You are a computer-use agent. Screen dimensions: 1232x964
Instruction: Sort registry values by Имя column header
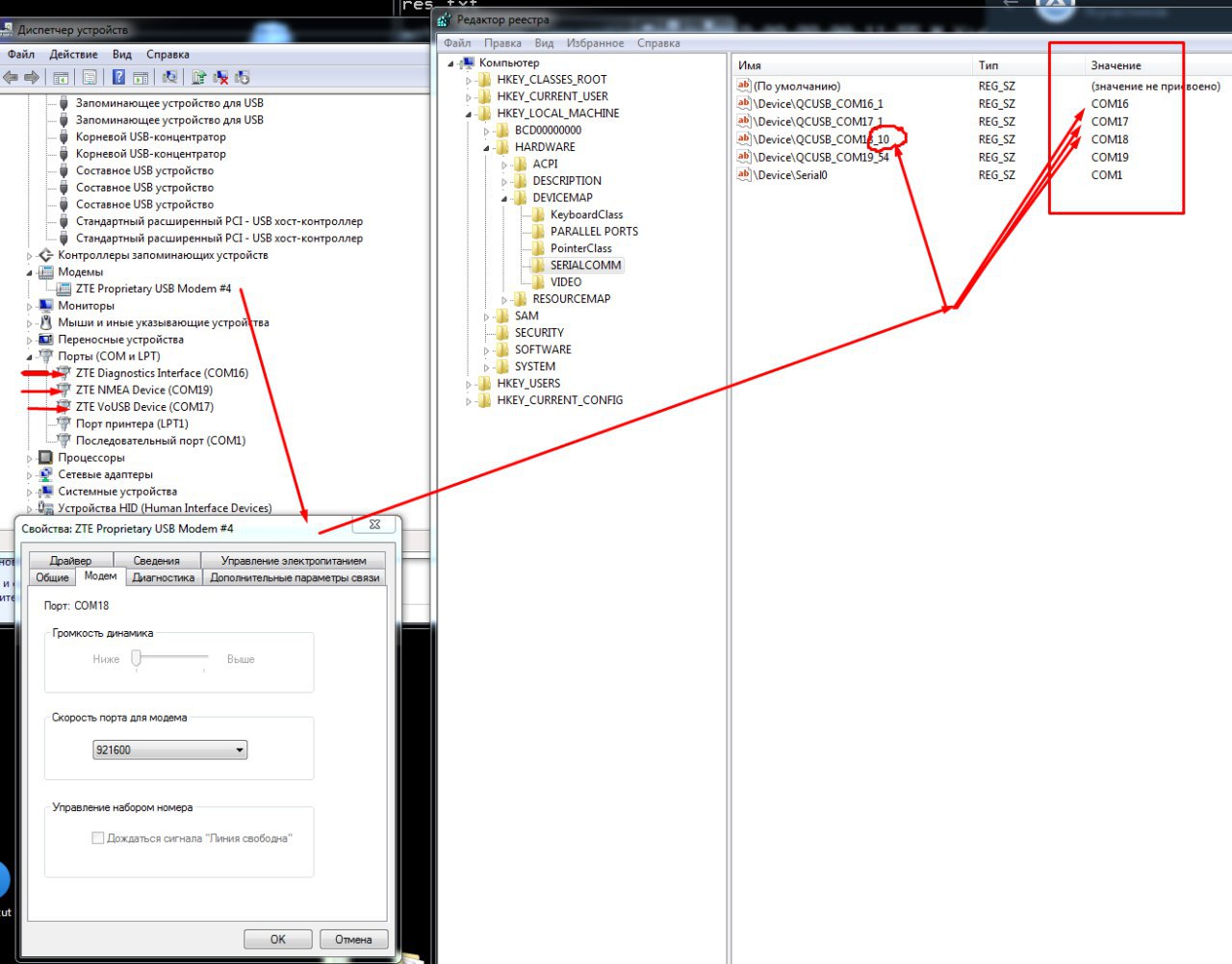[852, 65]
